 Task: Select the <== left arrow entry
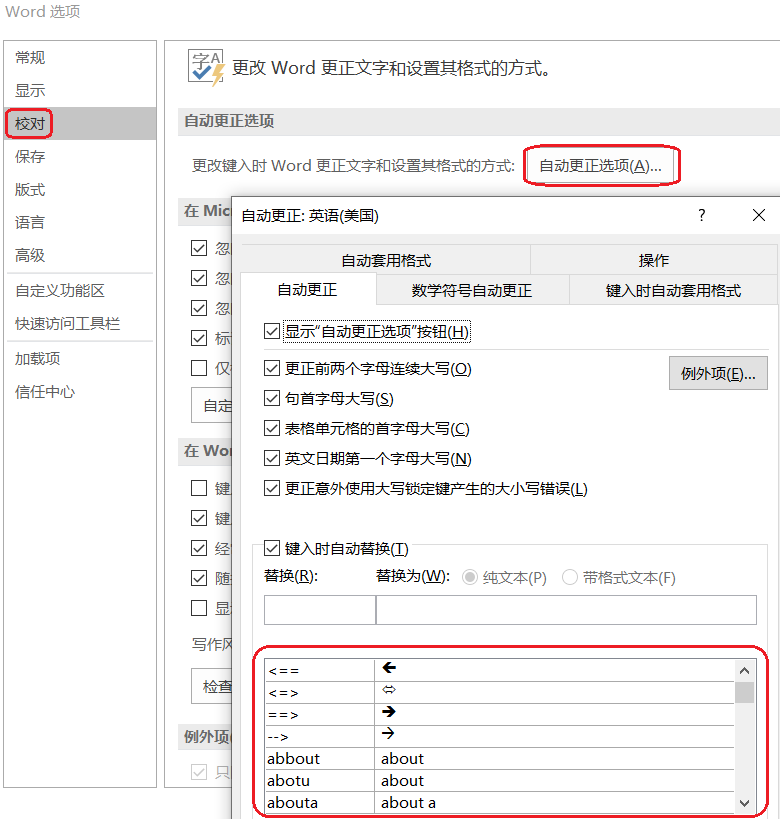pos(499,670)
